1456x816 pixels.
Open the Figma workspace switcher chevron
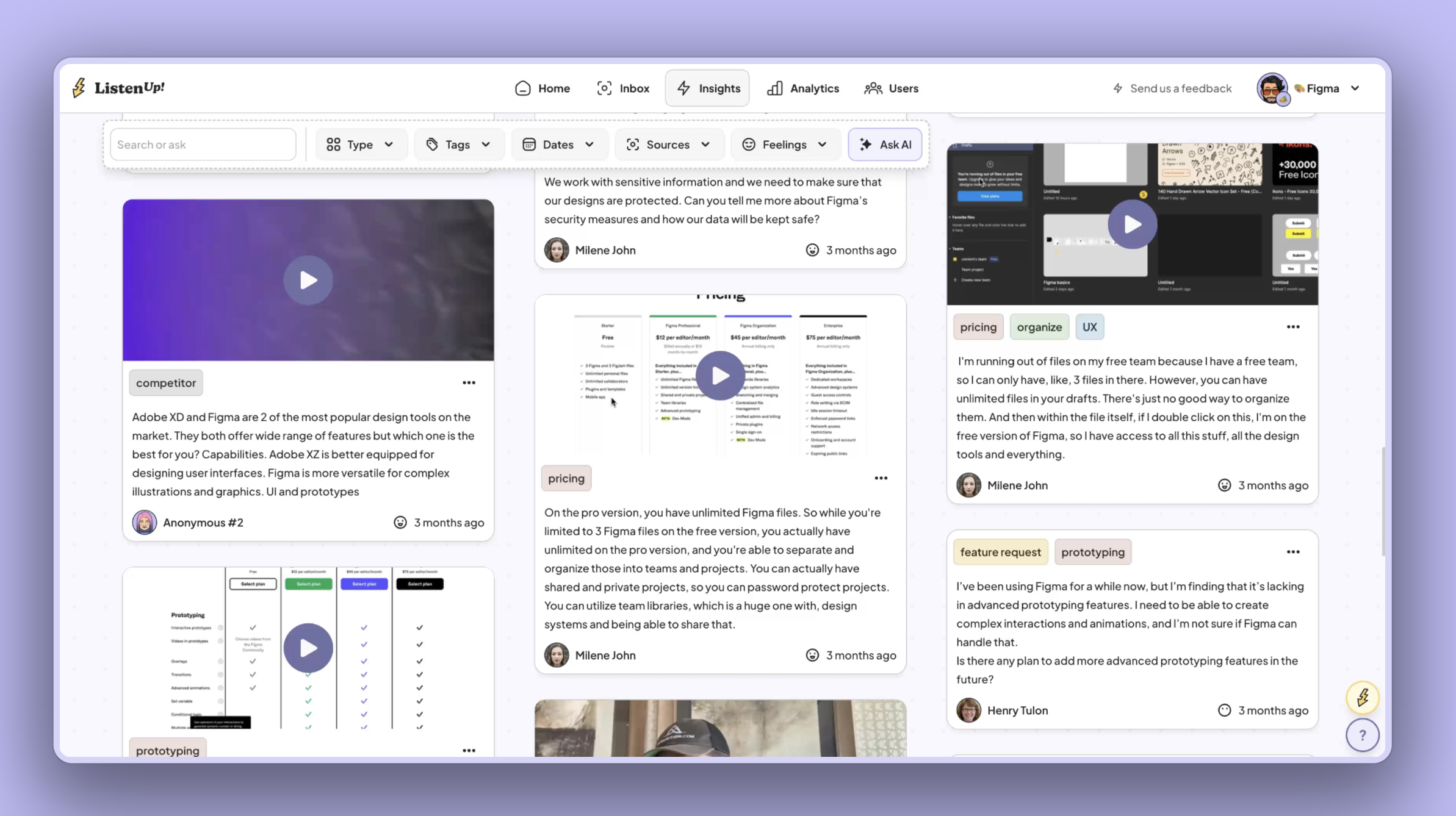pyautogui.click(x=1355, y=88)
